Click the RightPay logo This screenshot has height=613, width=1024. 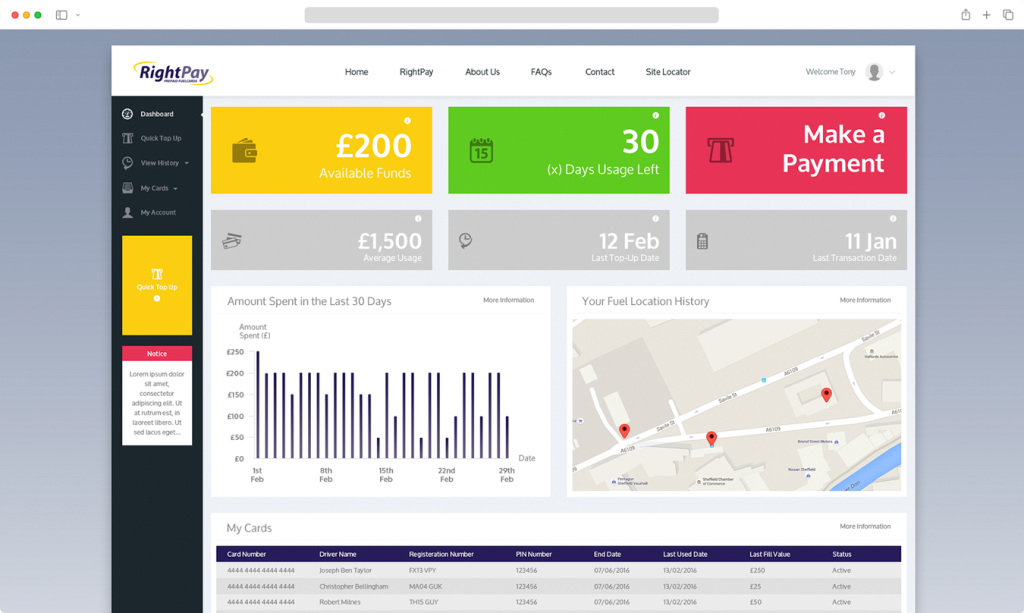point(172,72)
